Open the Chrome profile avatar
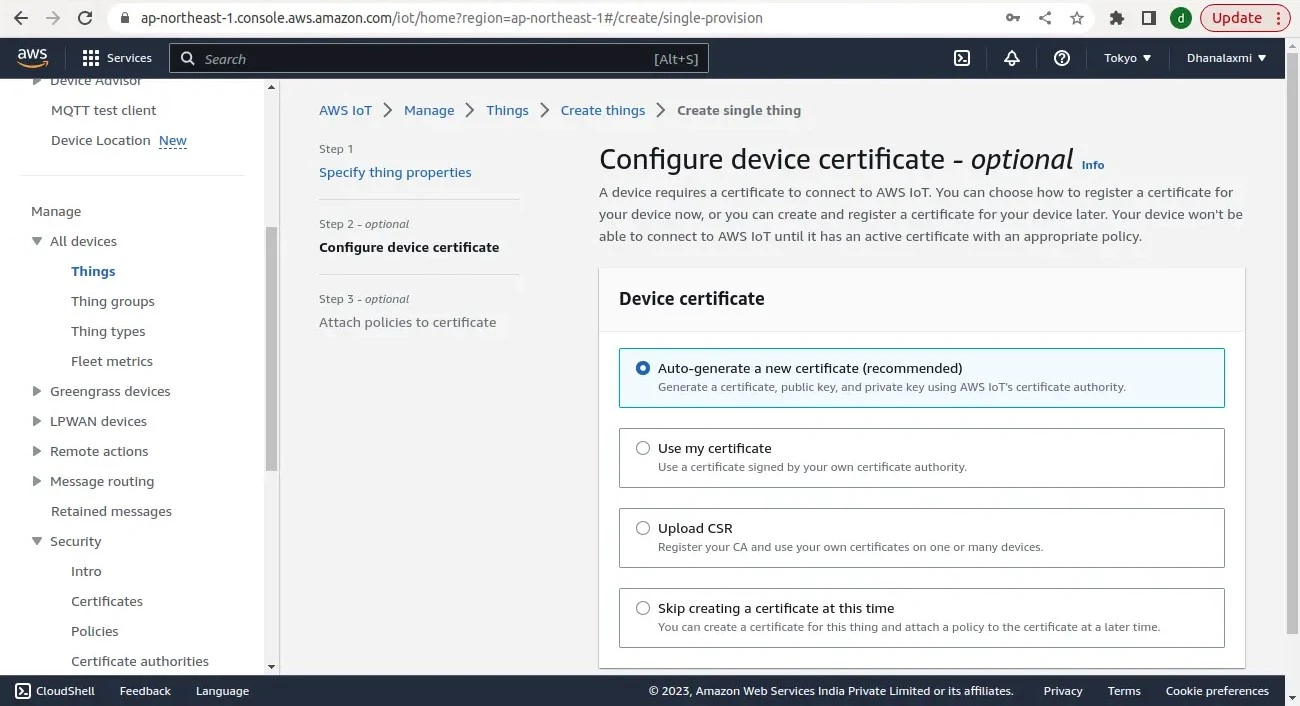The image size is (1300, 706). pos(1181,18)
